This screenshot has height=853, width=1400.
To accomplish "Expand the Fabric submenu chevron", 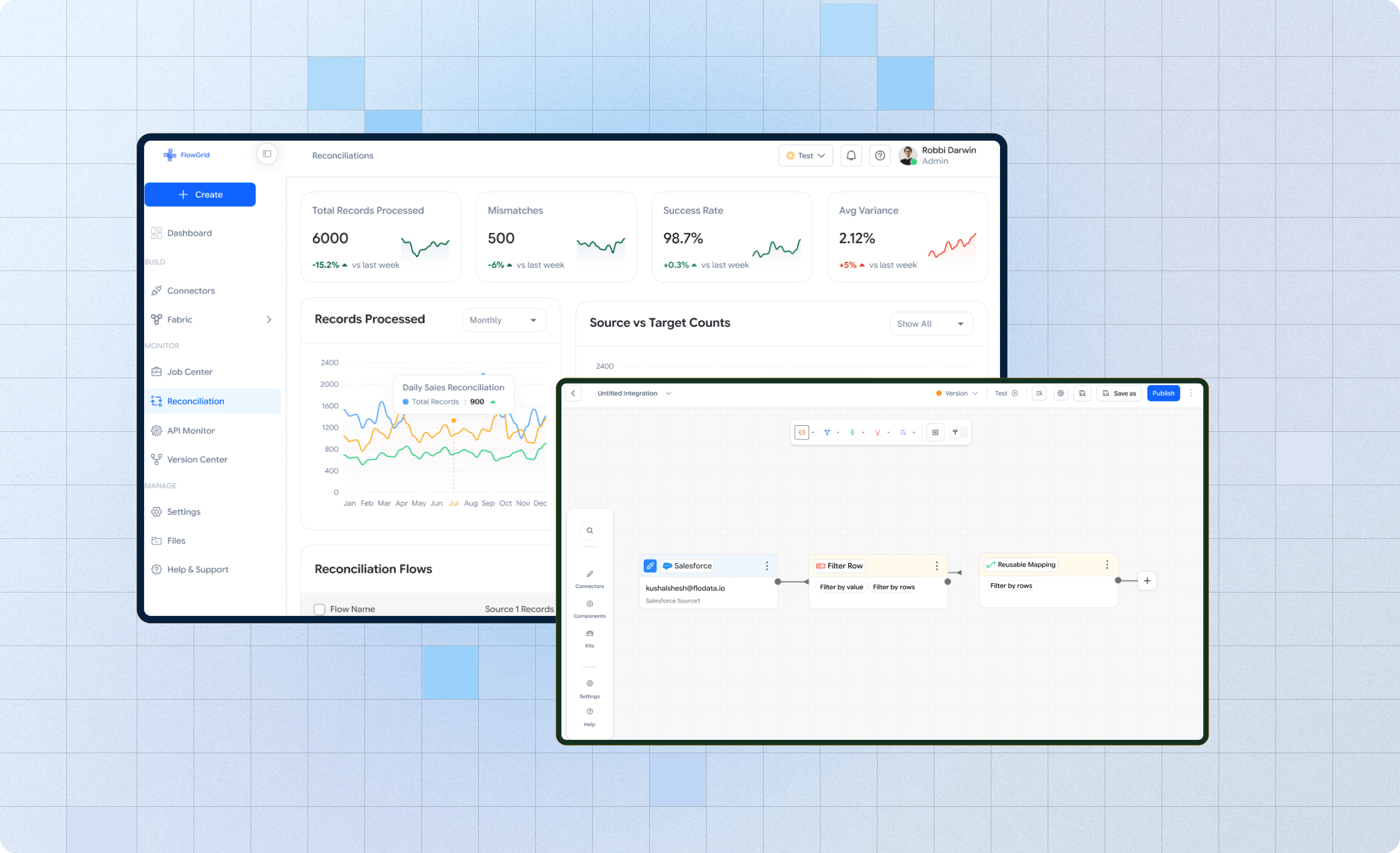I will coord(269,319).
